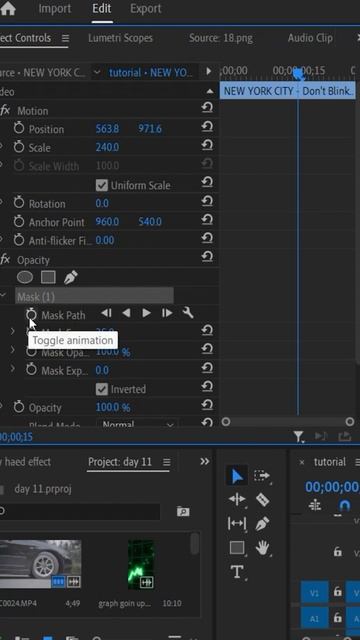Image resolution: width=360 pixels, height=640 pixels.
Task: Go to the Home screen icon
Action: 7,9
